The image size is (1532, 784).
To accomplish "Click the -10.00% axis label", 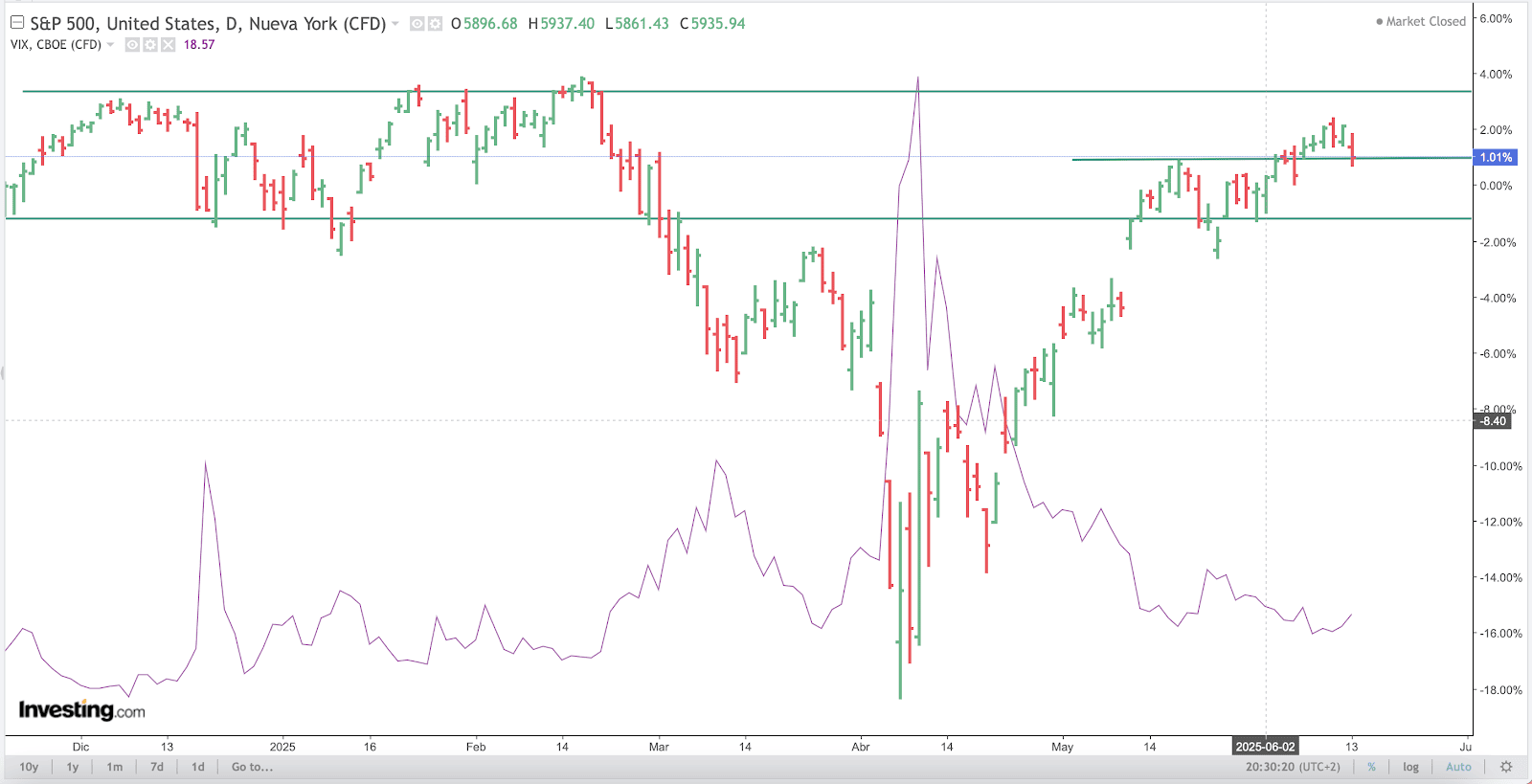I will tap(1498, 467).
